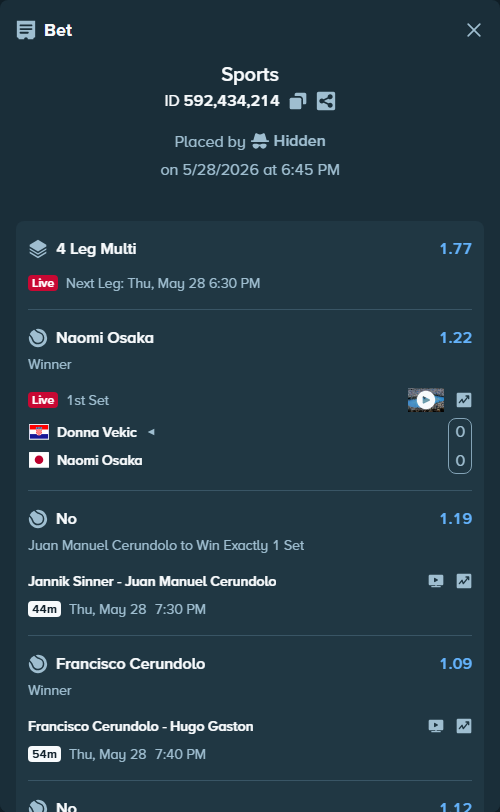The width and height of the screenshot is (500, 812).
Task: Open stats chart for Cerundolo-Gaston match
Action: 464,726
